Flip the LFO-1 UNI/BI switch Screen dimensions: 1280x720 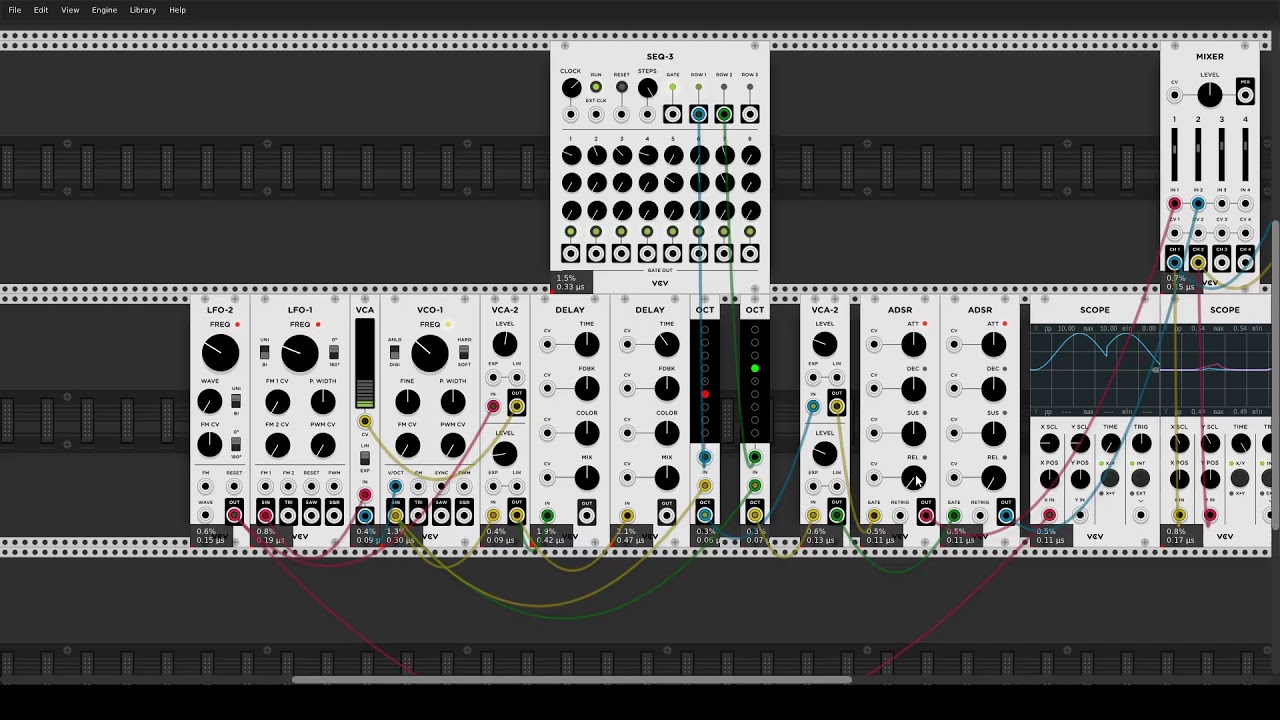click(264, 353)
